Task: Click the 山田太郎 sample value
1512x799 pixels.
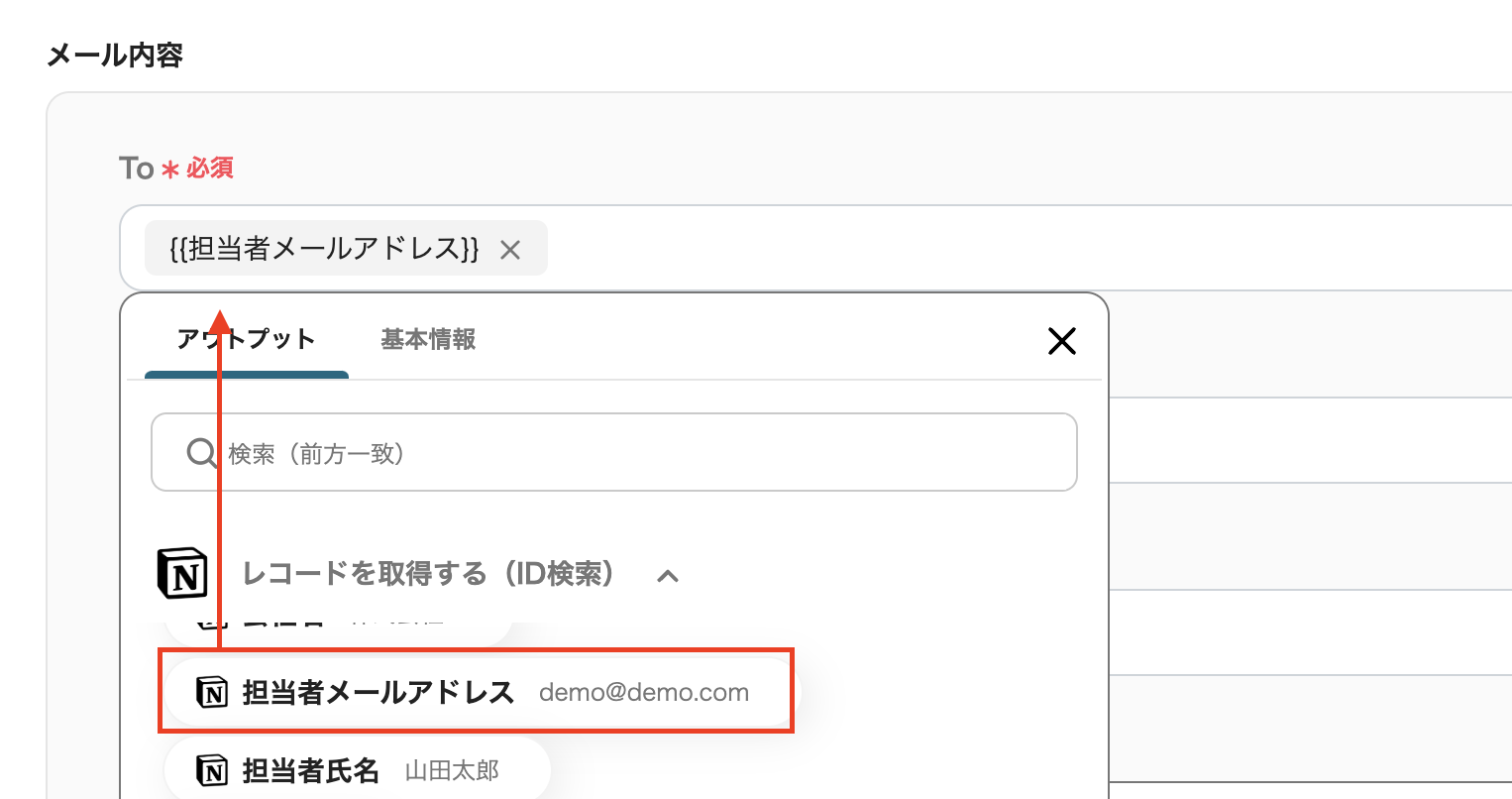Action: click(x=452, y=770)
